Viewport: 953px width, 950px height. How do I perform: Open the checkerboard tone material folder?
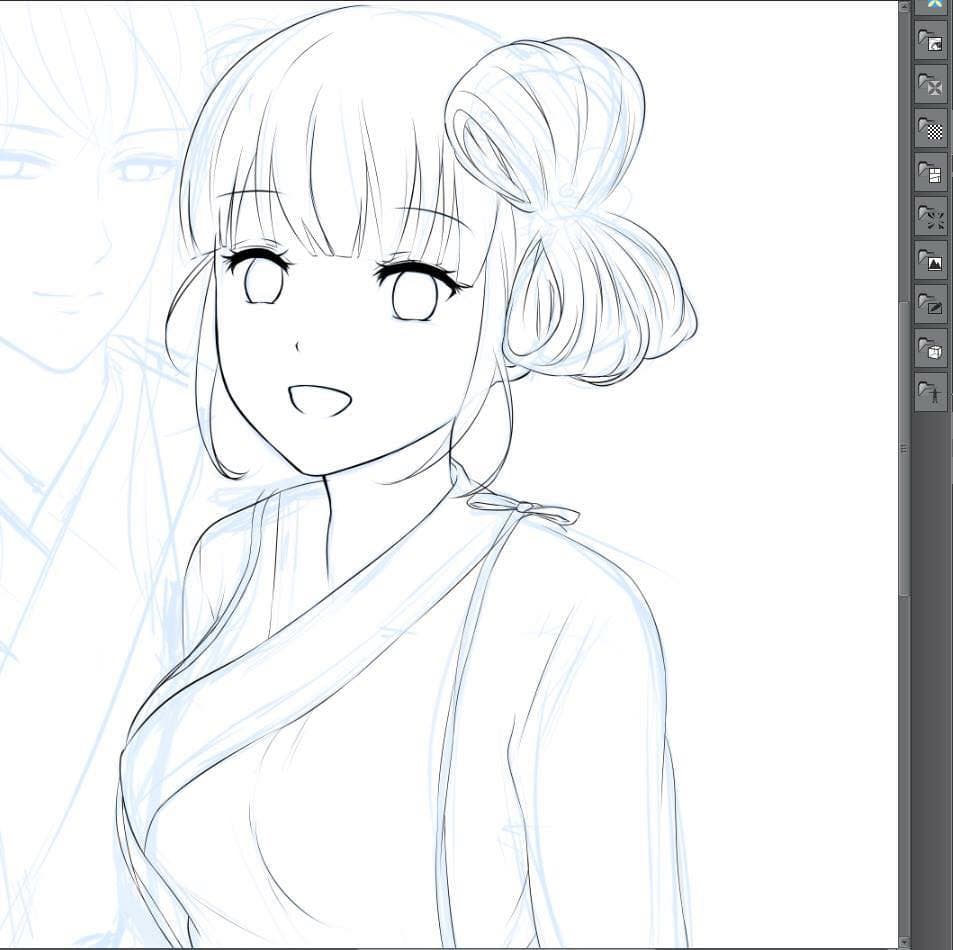point(931,129)
